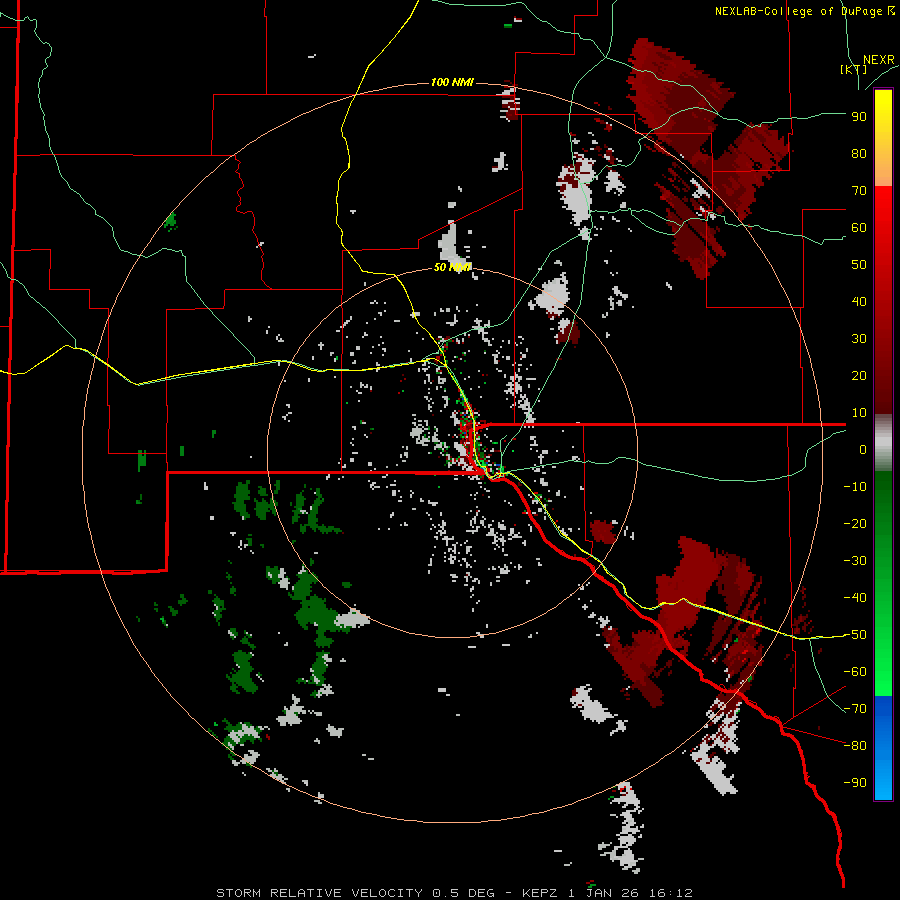Click the 100 NMI range ring label
The height and width of the screenshot is (900, 900).
pyautogui.click(x=452, y=83)
